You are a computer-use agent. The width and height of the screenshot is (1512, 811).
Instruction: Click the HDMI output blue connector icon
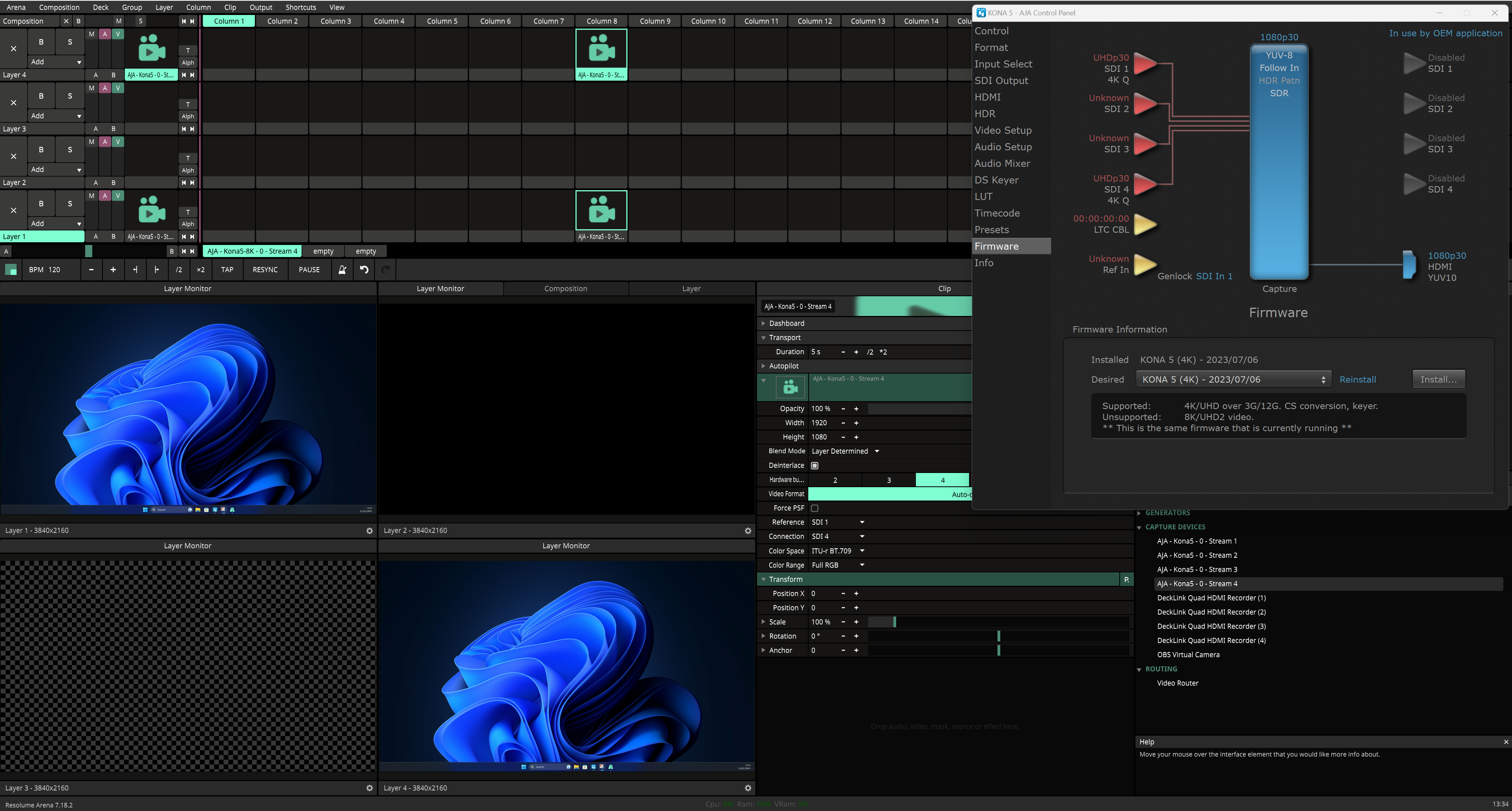pyautogui.click(x=1409, y=265)
